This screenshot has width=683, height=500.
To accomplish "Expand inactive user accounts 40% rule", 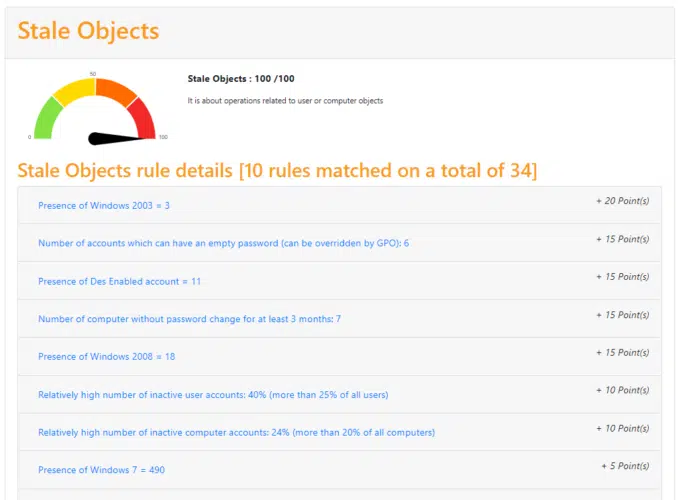I will pos(213,395).
